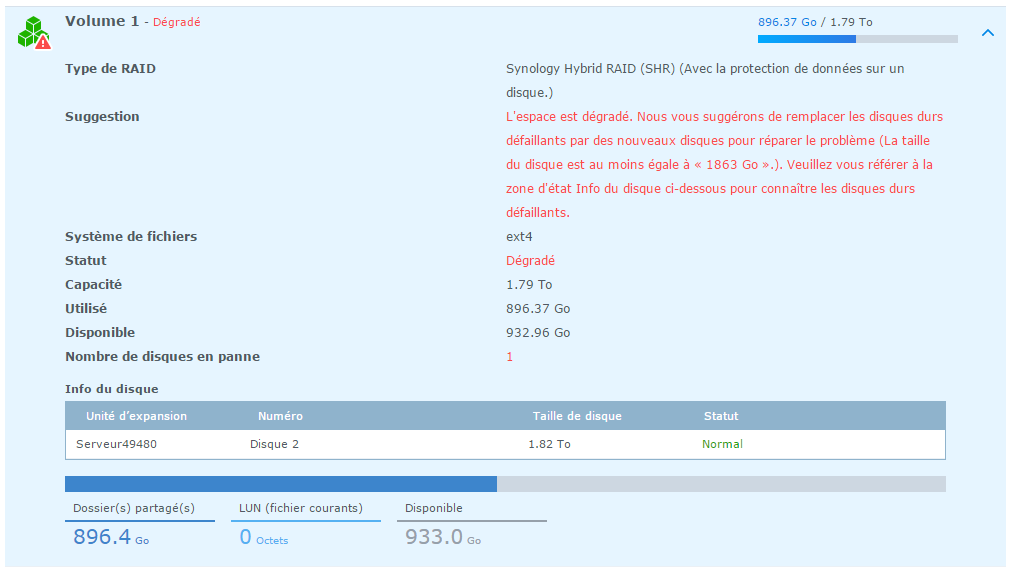This screenshot has height=581, width=1011.
Task: Click the green Normal status cell
Action: 722,444
